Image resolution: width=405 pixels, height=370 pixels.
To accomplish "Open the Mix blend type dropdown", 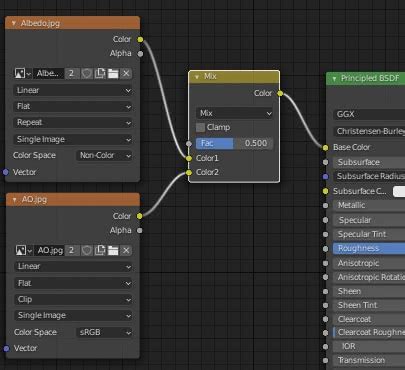I will 235,113.
